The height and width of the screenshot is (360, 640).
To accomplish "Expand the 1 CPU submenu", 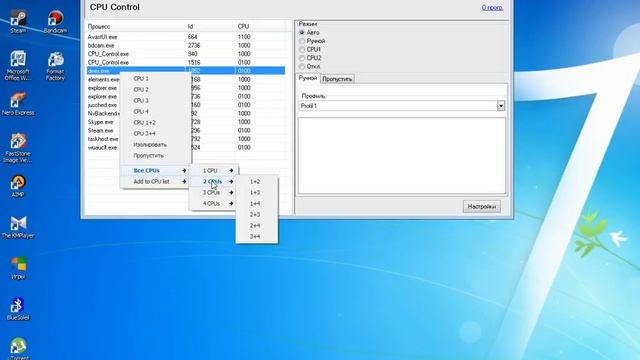I will point(213,170).
